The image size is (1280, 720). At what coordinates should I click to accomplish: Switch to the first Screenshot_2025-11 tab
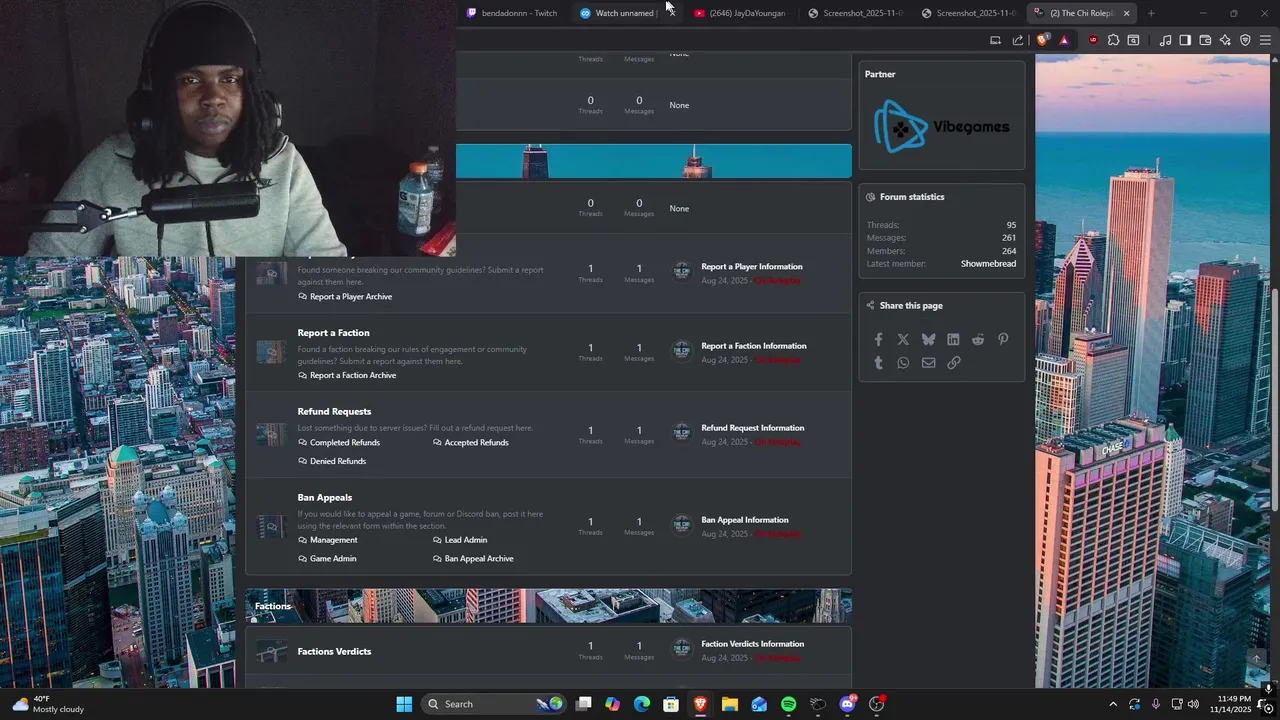pos(855,13)
